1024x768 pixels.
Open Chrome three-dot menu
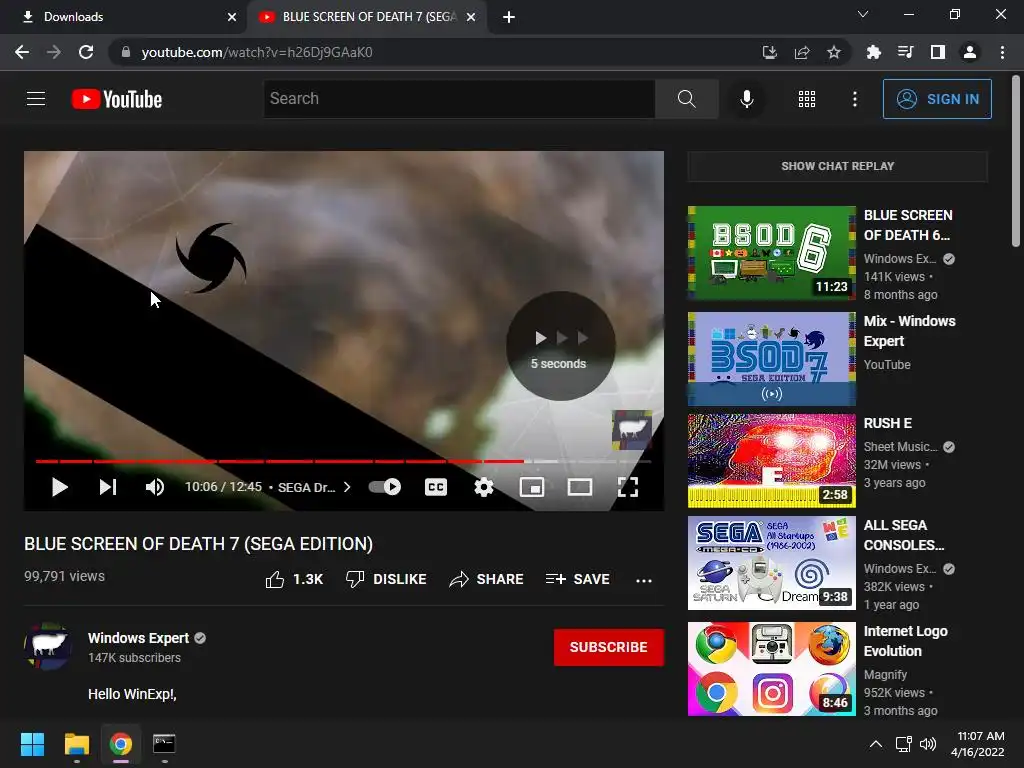[1002, 52]
